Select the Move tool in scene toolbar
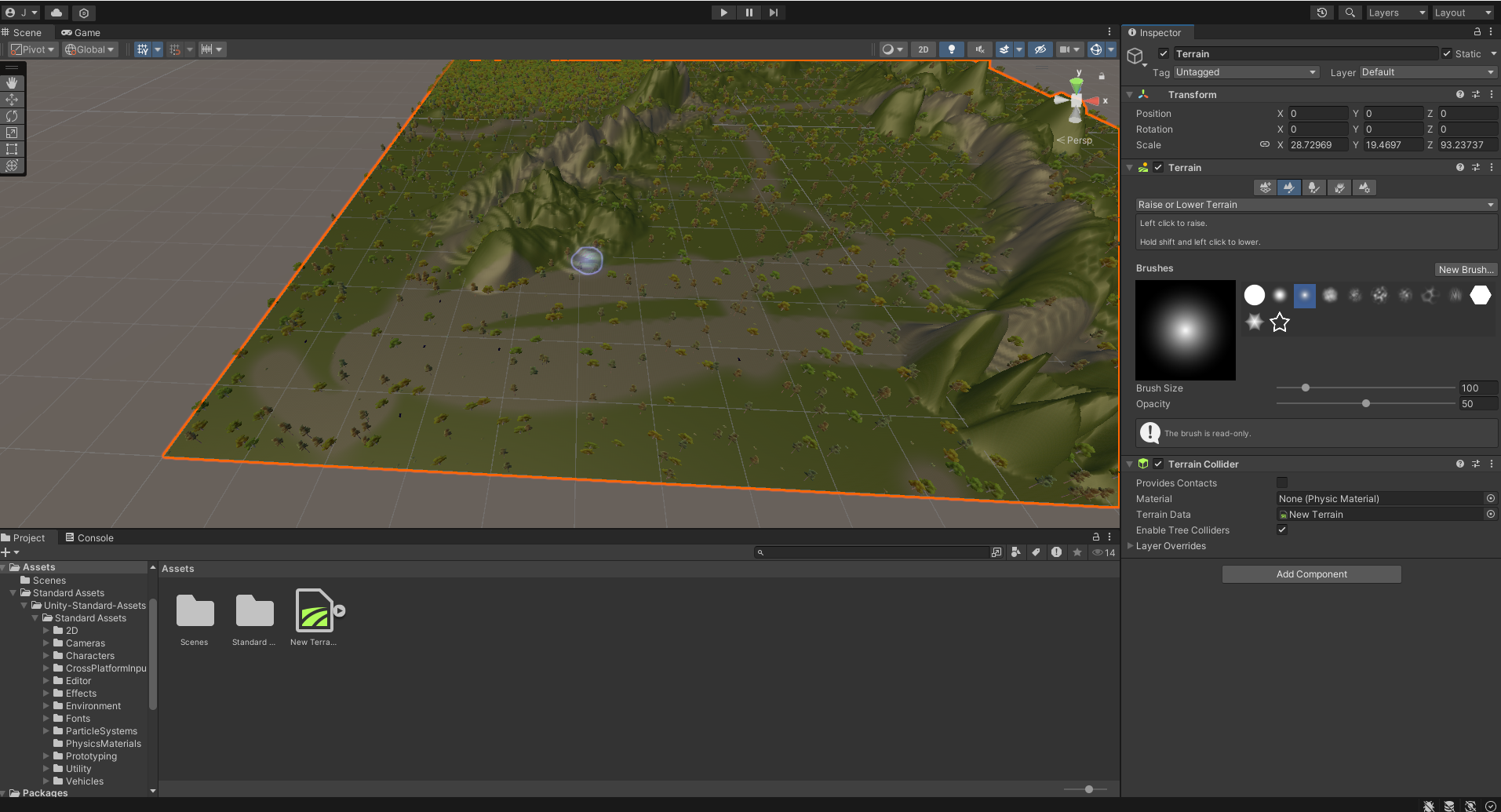 click(12, 100)
